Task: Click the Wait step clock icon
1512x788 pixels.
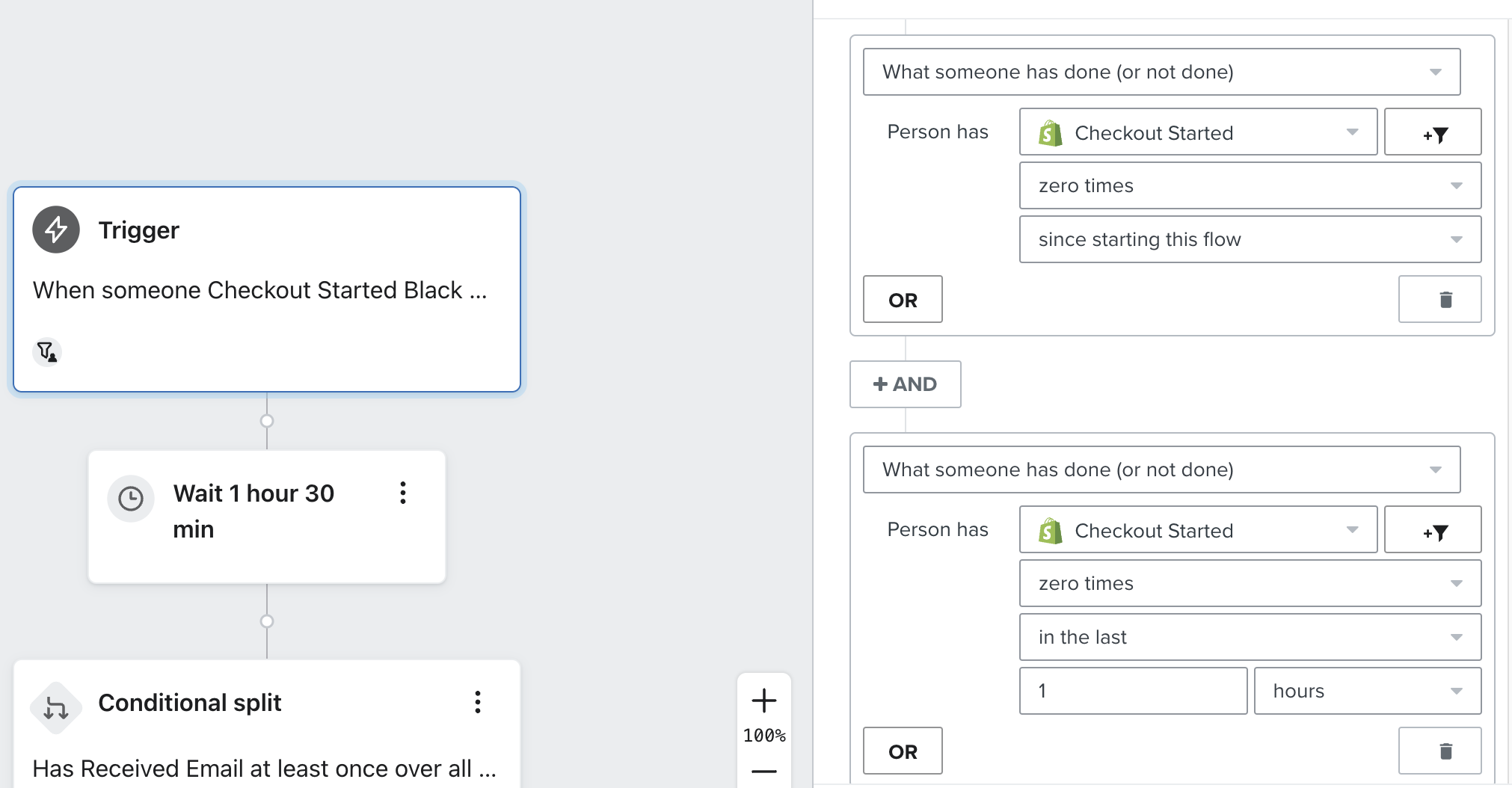Action: 131,498
